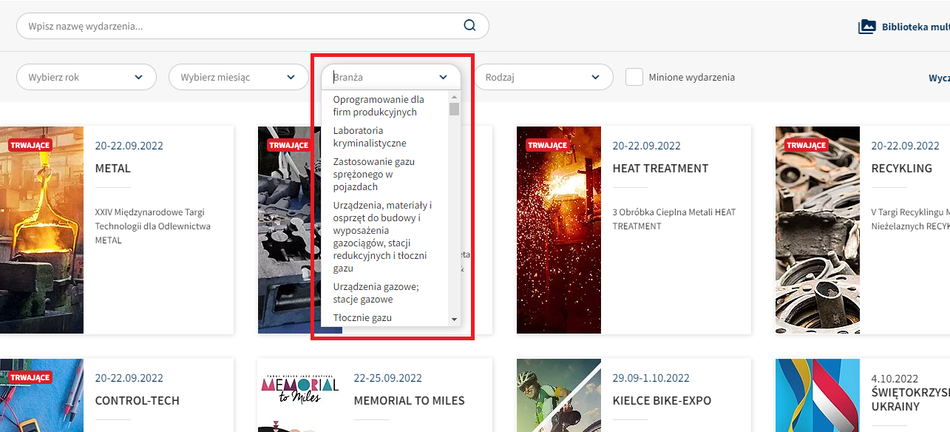Screen dimensions: 950x432
Task: Click the event name search field
Action: [x=240, y=26]
